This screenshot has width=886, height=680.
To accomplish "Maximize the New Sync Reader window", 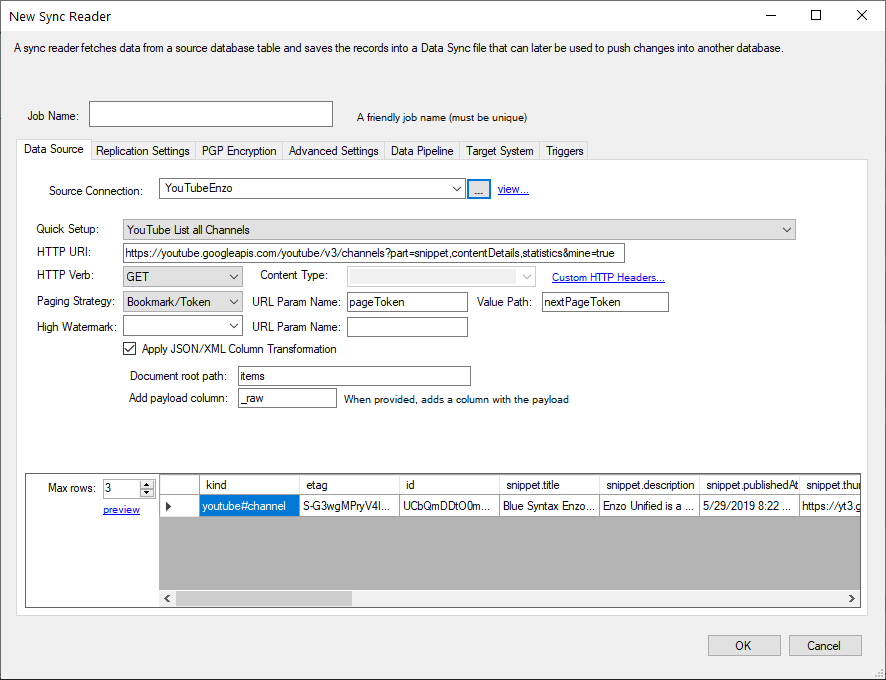I will click(x=816, y=15).
